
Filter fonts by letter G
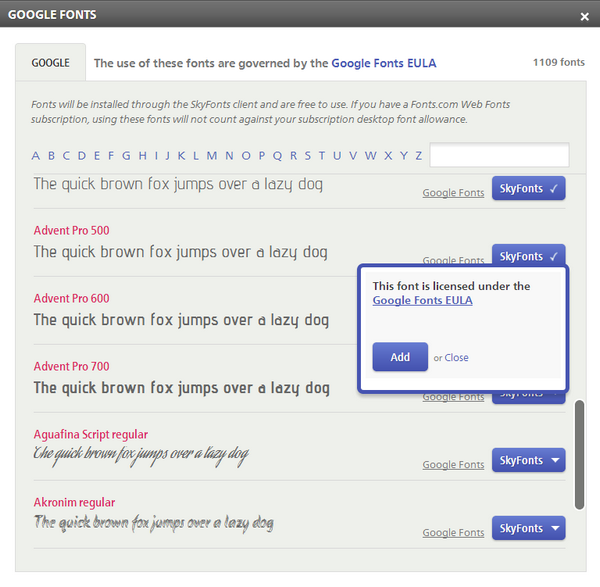point(126,156)
